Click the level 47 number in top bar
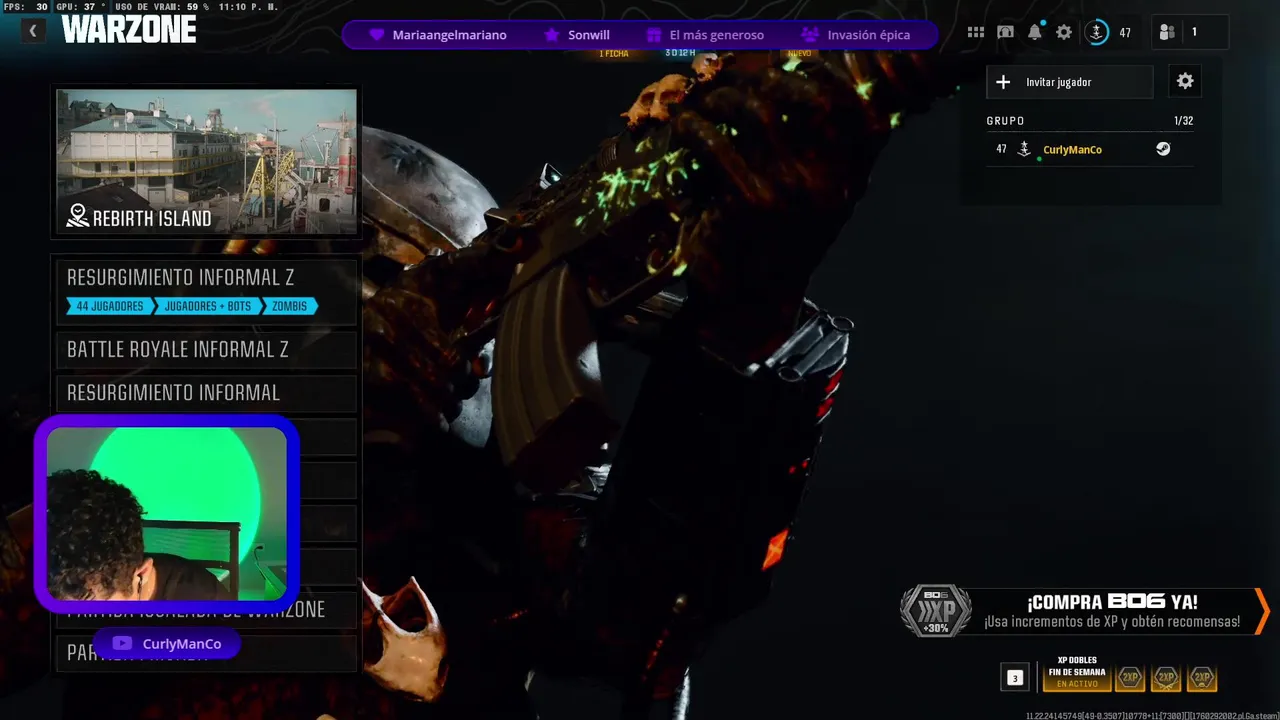Screen dimensions: 1280x720 (x=1125, y=33)
